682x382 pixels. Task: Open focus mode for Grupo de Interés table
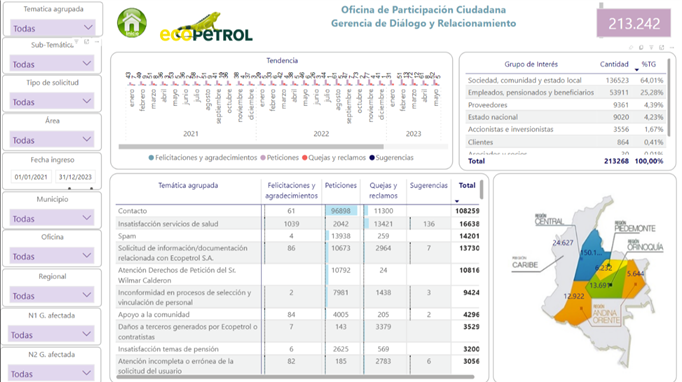point(662,47)
